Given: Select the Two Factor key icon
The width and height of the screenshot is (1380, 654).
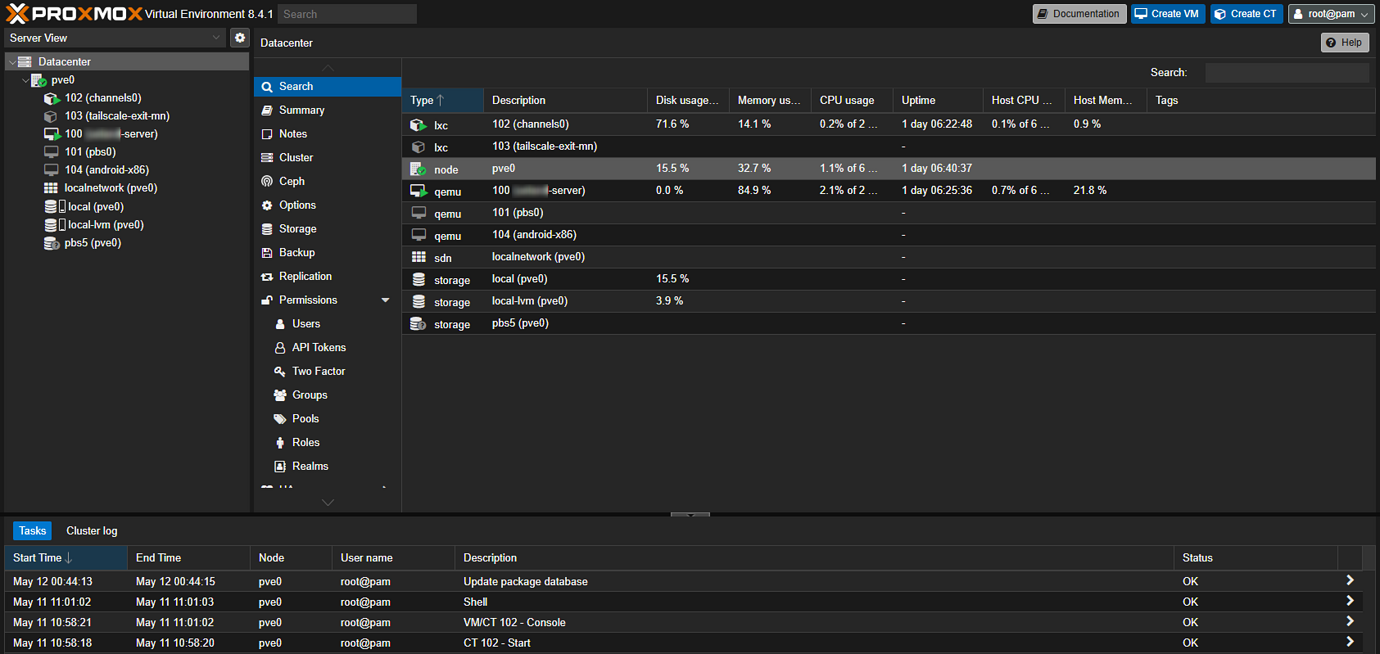Looking at the screenshot, I should pos(280,371).
